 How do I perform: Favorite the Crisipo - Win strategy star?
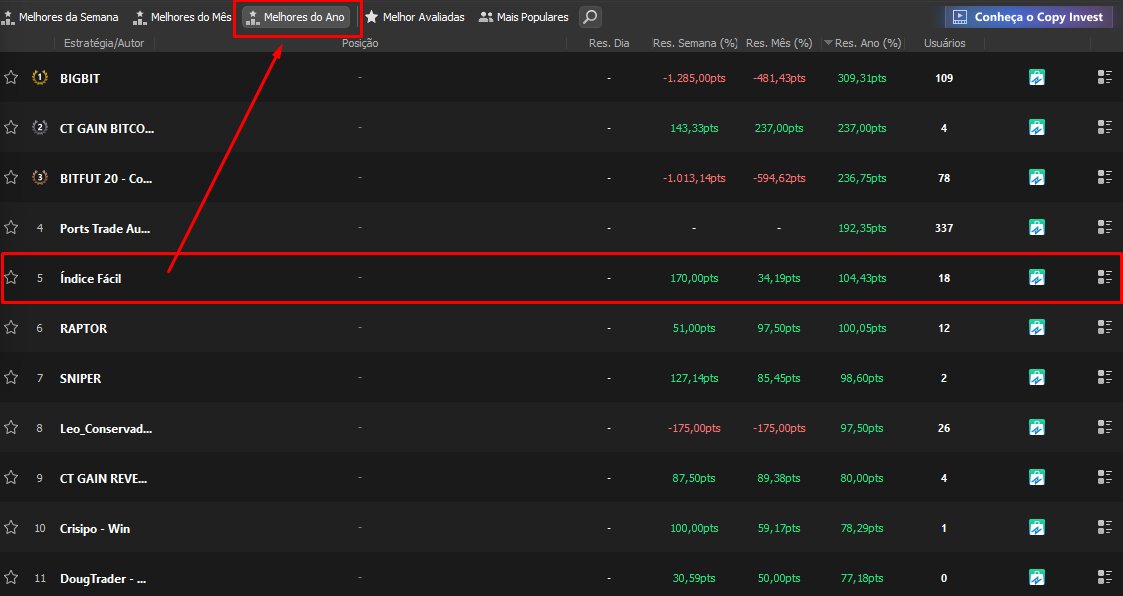click(x=11, y=527)
